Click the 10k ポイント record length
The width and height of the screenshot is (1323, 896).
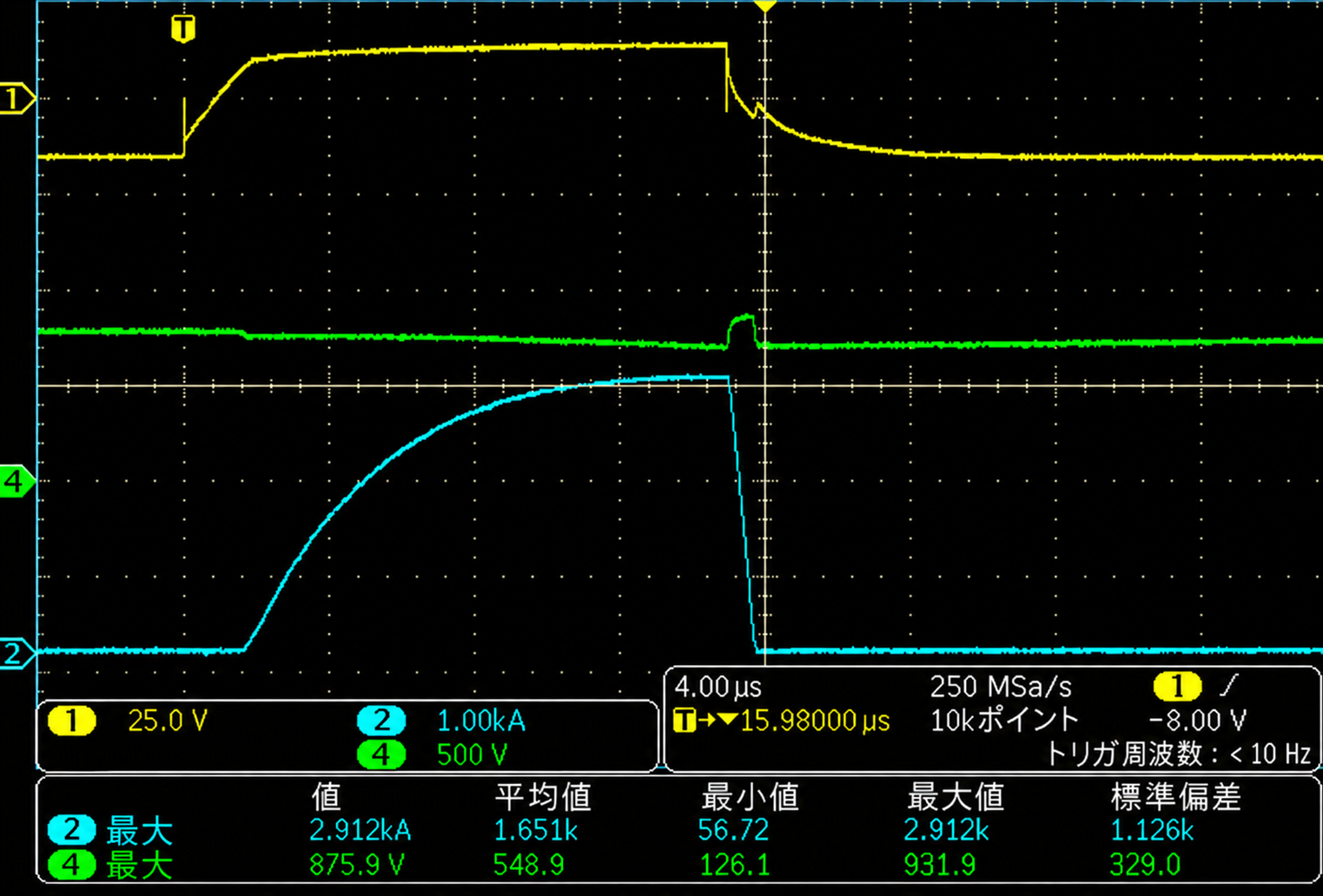pyautogui.click(x=1004, y=721)
